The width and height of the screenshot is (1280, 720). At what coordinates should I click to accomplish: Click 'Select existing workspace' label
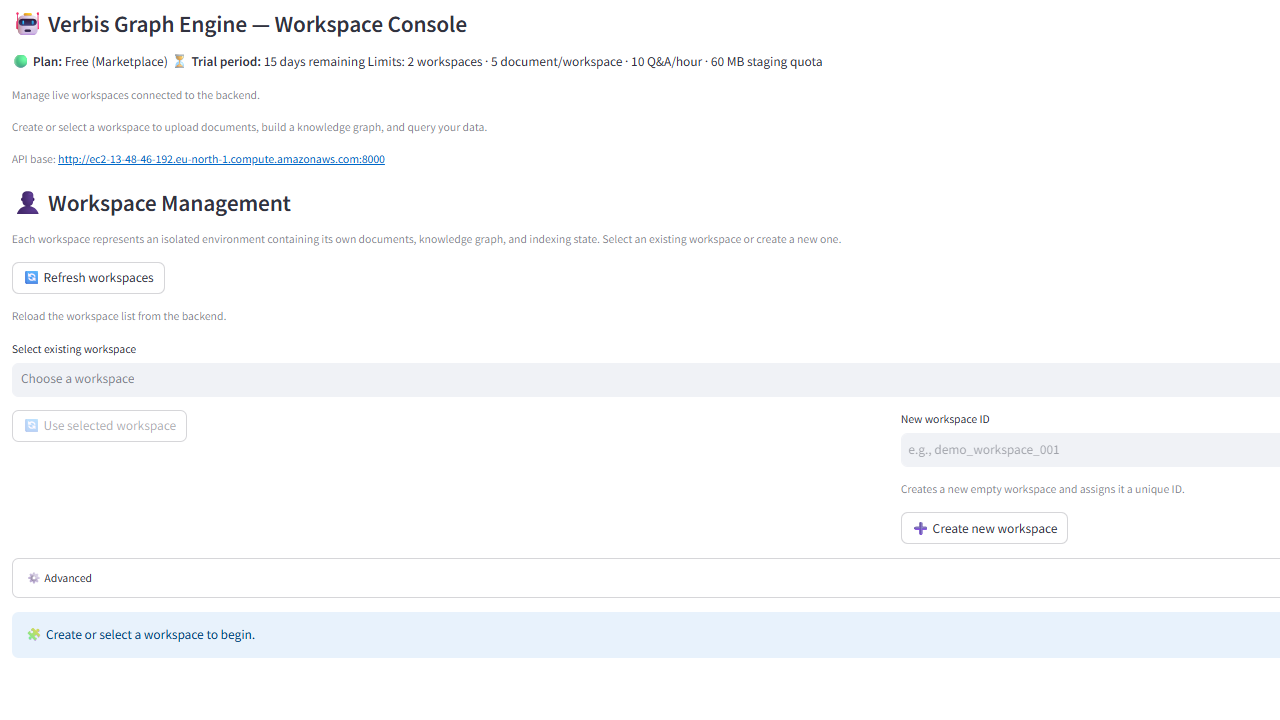pyautogui.click(x=74, y=349)
